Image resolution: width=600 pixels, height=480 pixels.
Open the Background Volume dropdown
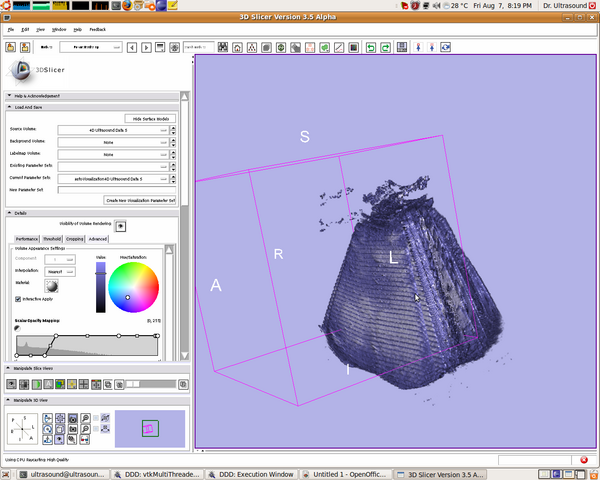point(113,142)
